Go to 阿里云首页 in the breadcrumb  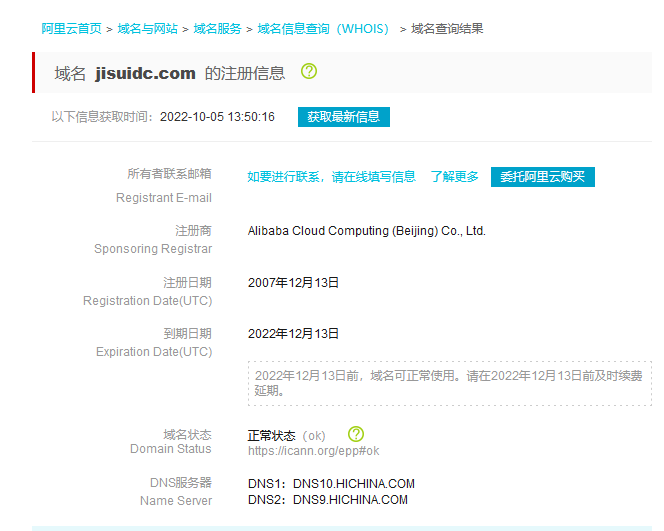click(x=71, y=29)
